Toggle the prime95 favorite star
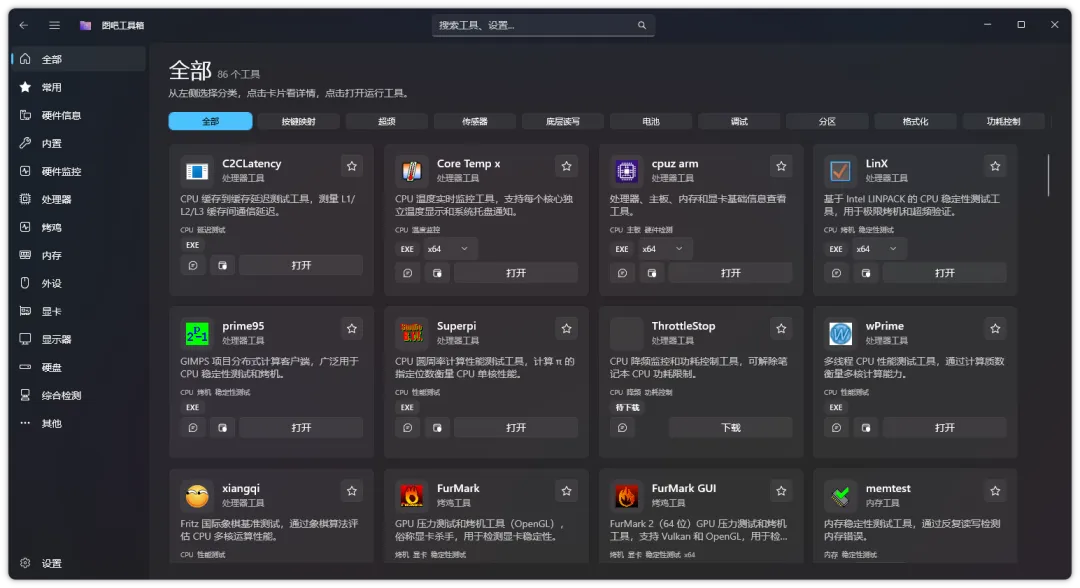1080x588 pixels. coord(352,328)
